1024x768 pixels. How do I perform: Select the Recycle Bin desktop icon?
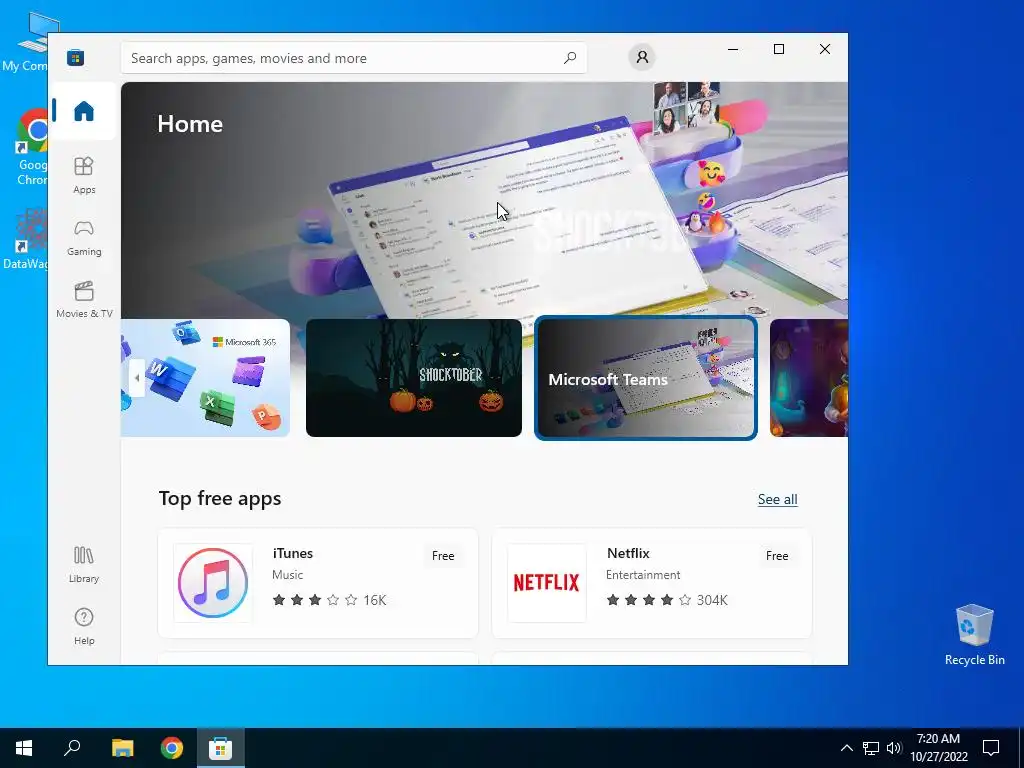click(974, 635)
